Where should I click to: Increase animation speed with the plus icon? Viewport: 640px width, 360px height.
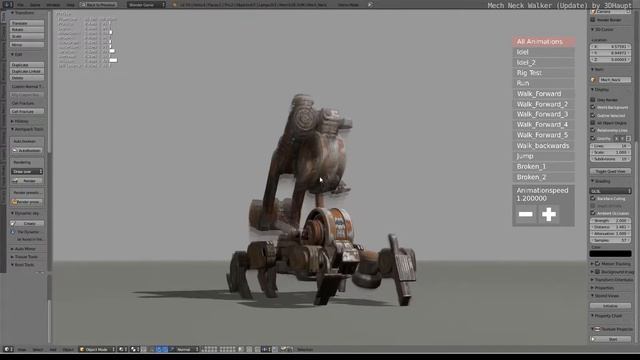(x=549, y=214)
